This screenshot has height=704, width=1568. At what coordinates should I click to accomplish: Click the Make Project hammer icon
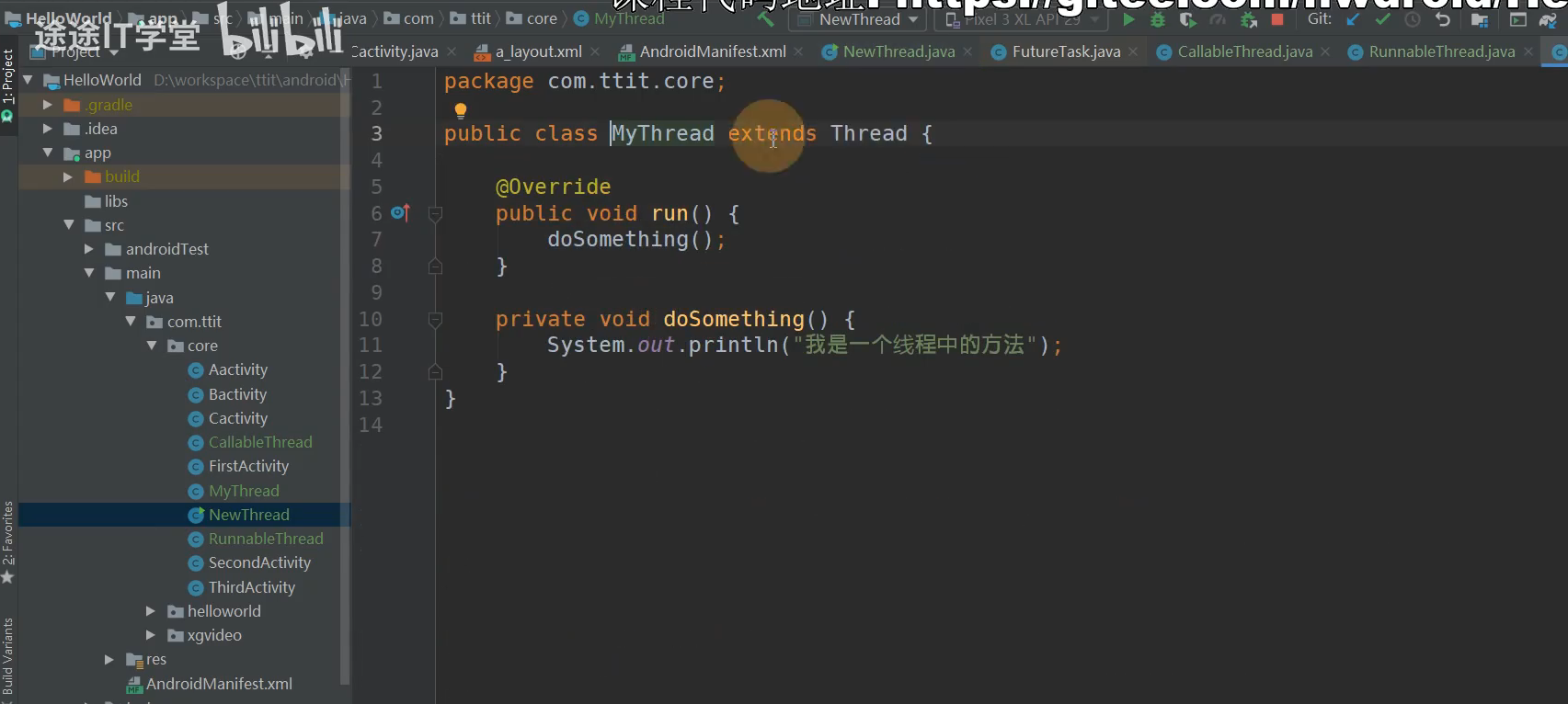765,18
